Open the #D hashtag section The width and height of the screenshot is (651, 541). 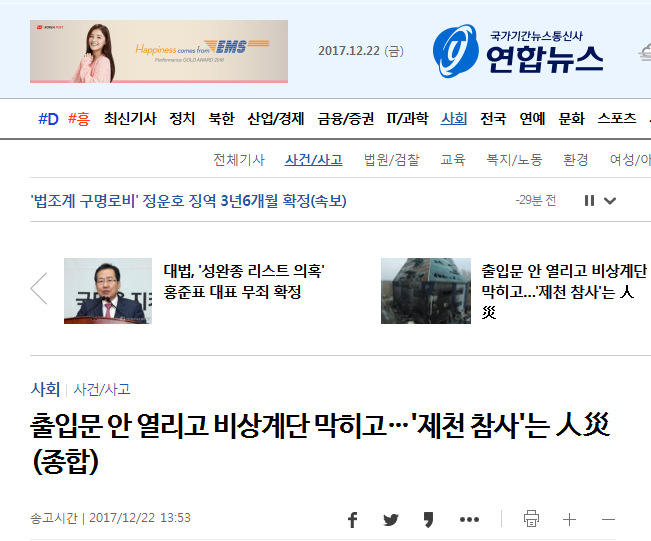coord(48,119)
